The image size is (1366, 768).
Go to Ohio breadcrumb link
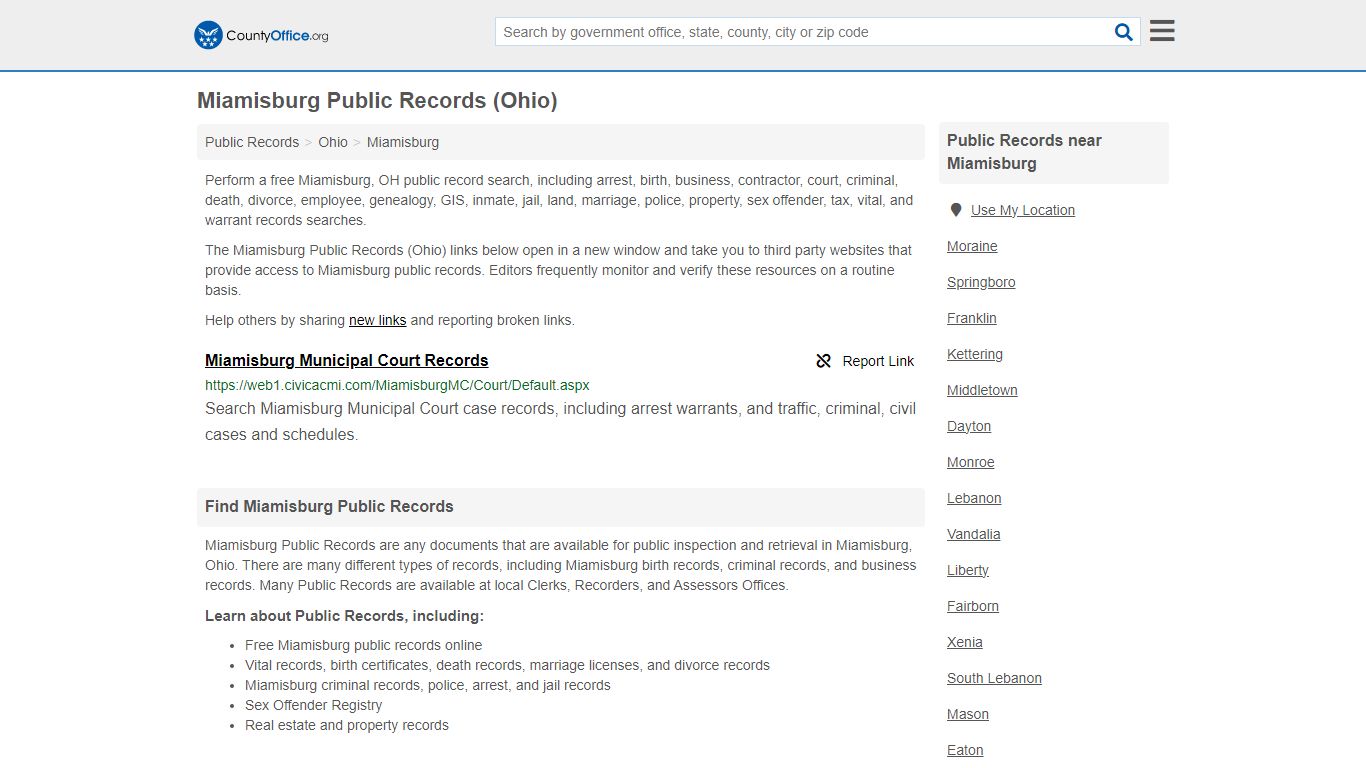click(x=333, y=142)
